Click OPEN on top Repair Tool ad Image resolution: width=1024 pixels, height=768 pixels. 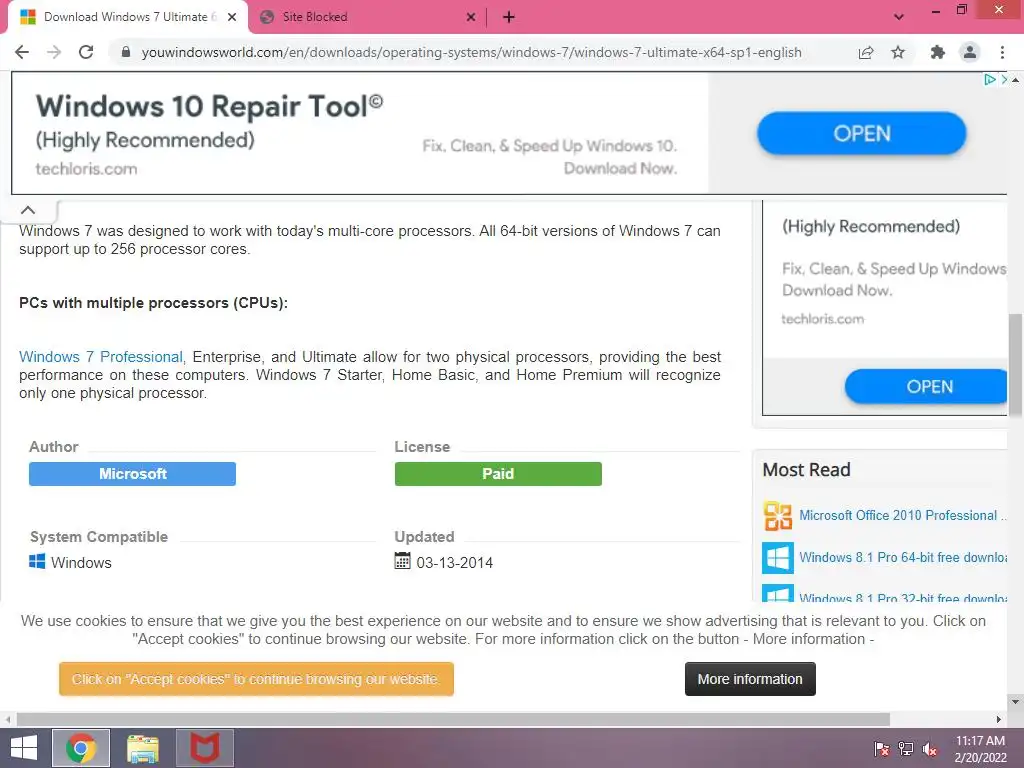click(x=861, y=133)
